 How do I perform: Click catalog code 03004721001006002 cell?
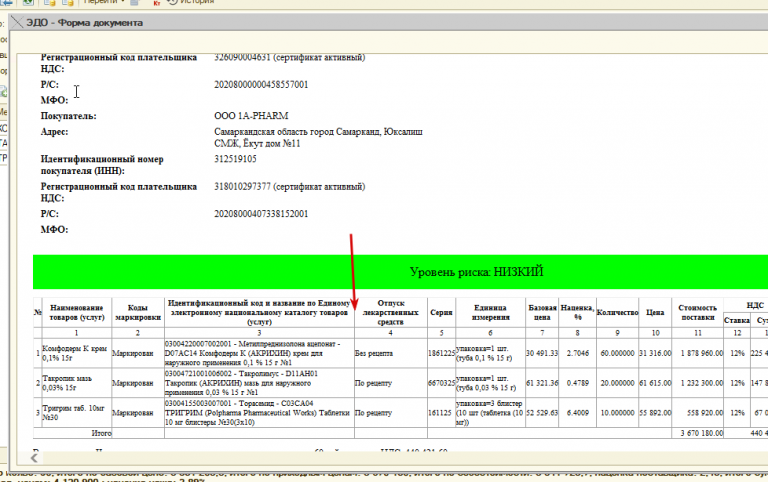click(259, 383)
